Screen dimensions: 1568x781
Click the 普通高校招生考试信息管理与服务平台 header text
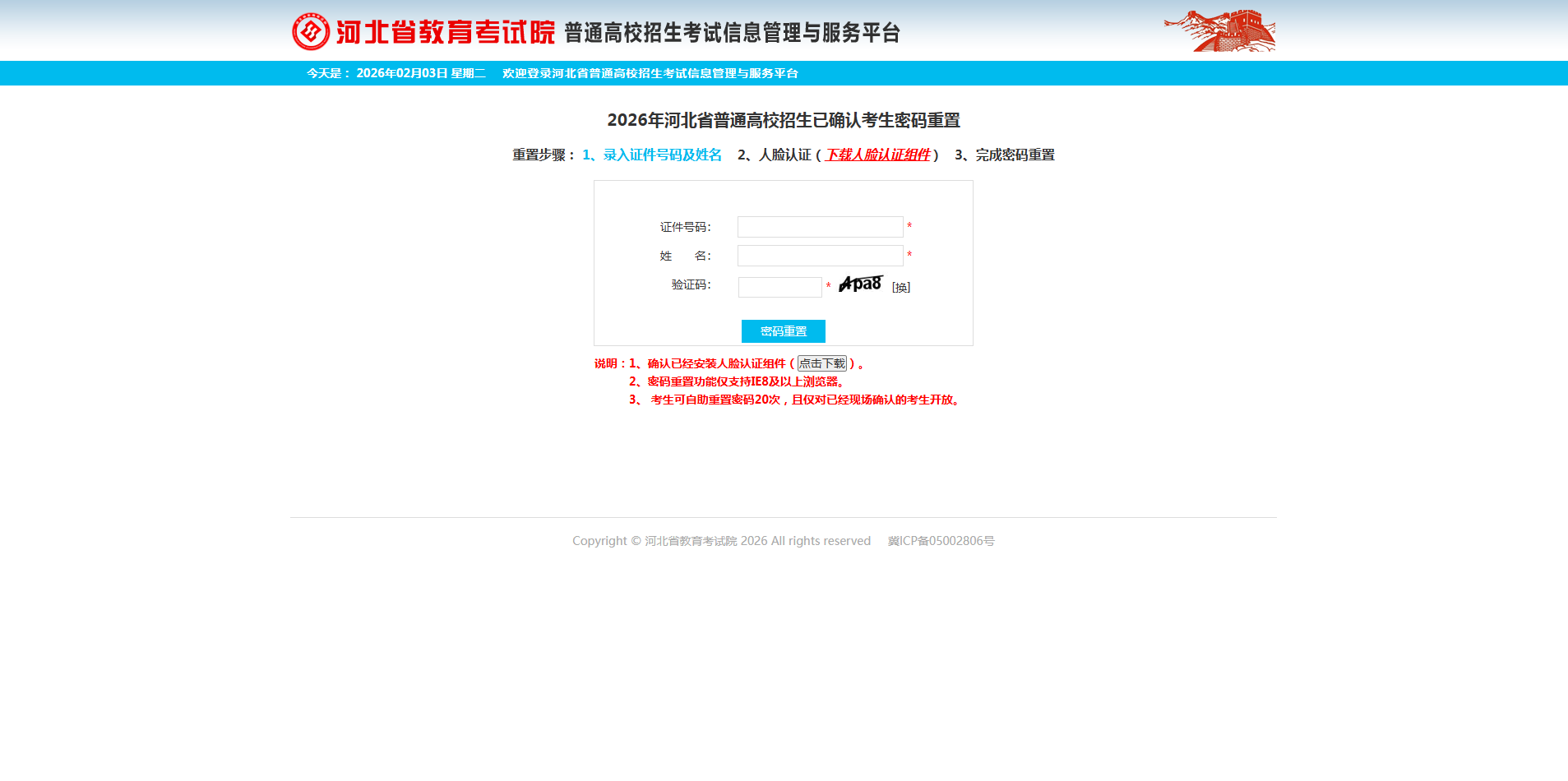pyautogui.click(x=730, y=34)
